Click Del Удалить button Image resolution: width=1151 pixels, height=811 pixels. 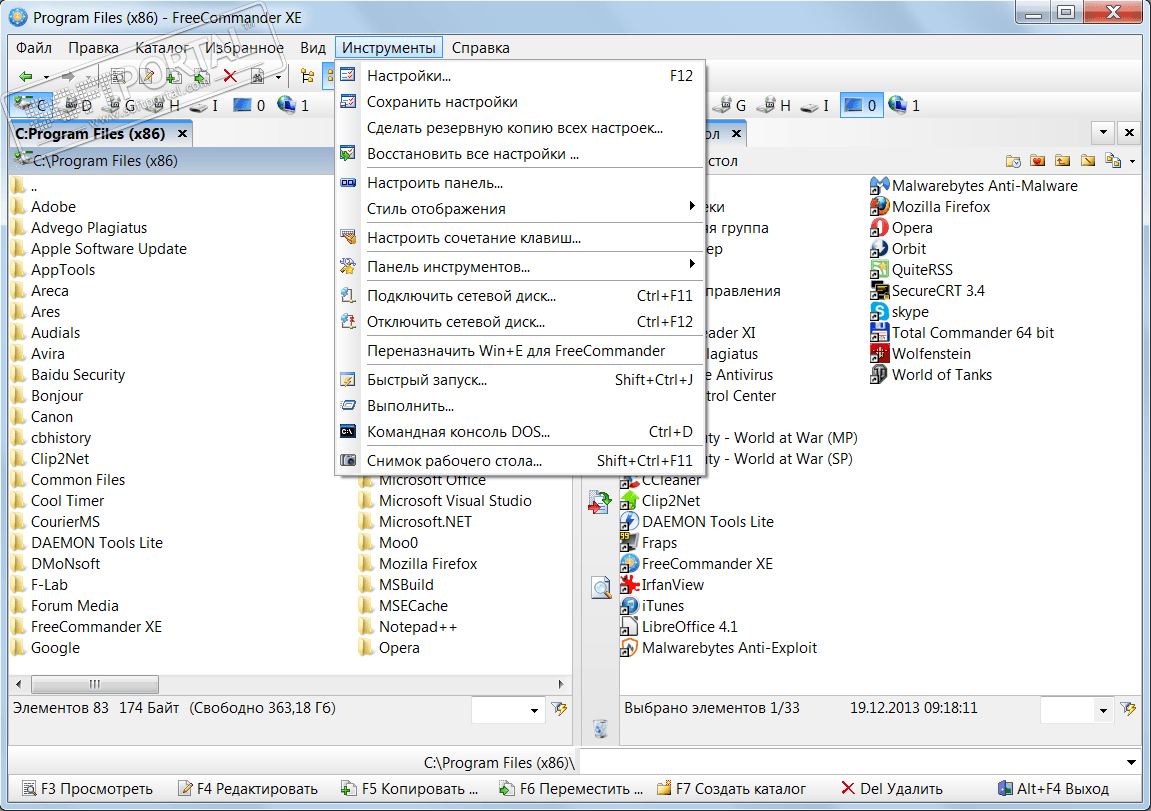point(892,789)
